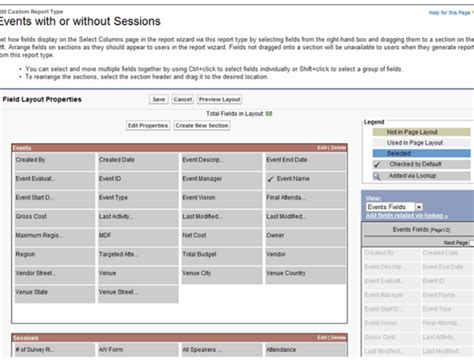This screenshot has width=474, height=360.
Task: Select the Event ID field tile
Action: pos(138,180)
